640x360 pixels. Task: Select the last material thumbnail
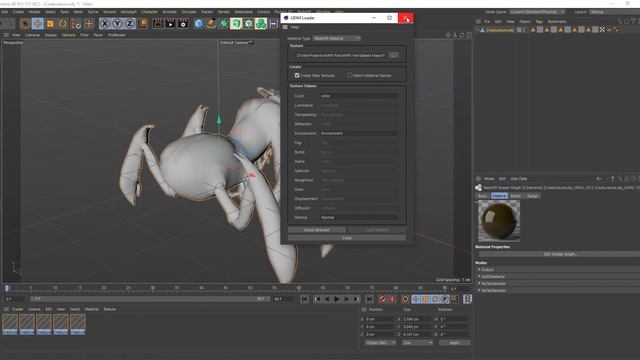(78, 324)
